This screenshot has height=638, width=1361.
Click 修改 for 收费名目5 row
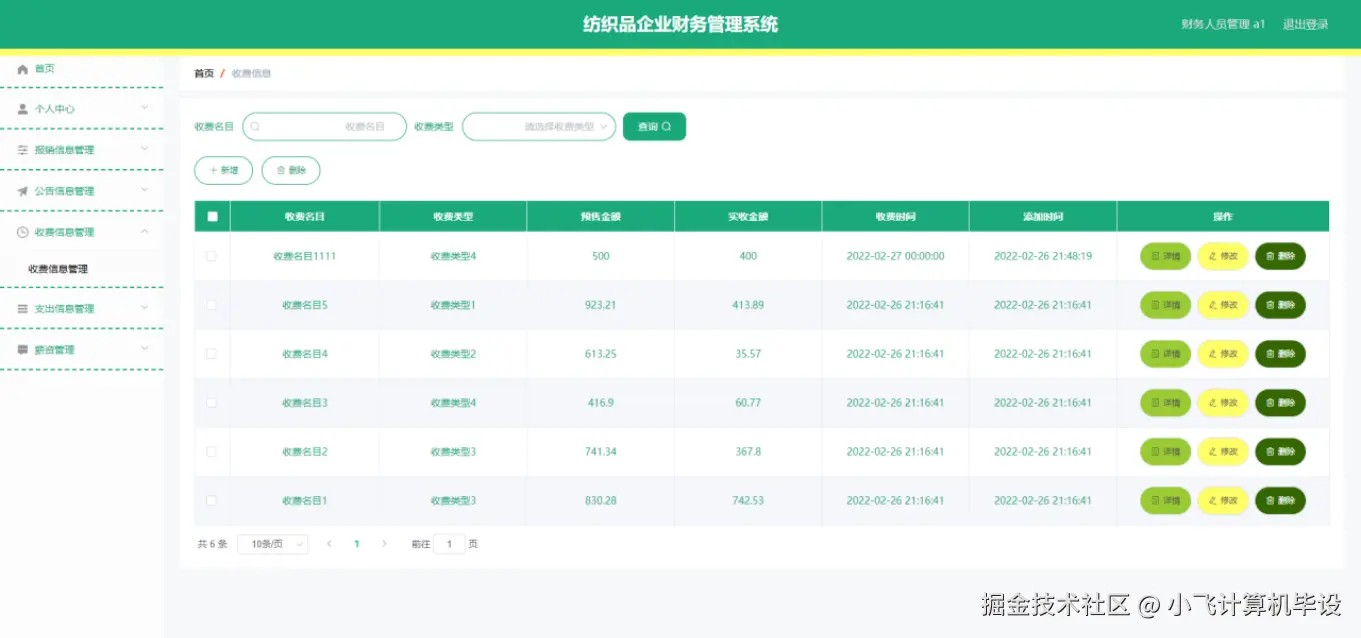[1223, 305]
